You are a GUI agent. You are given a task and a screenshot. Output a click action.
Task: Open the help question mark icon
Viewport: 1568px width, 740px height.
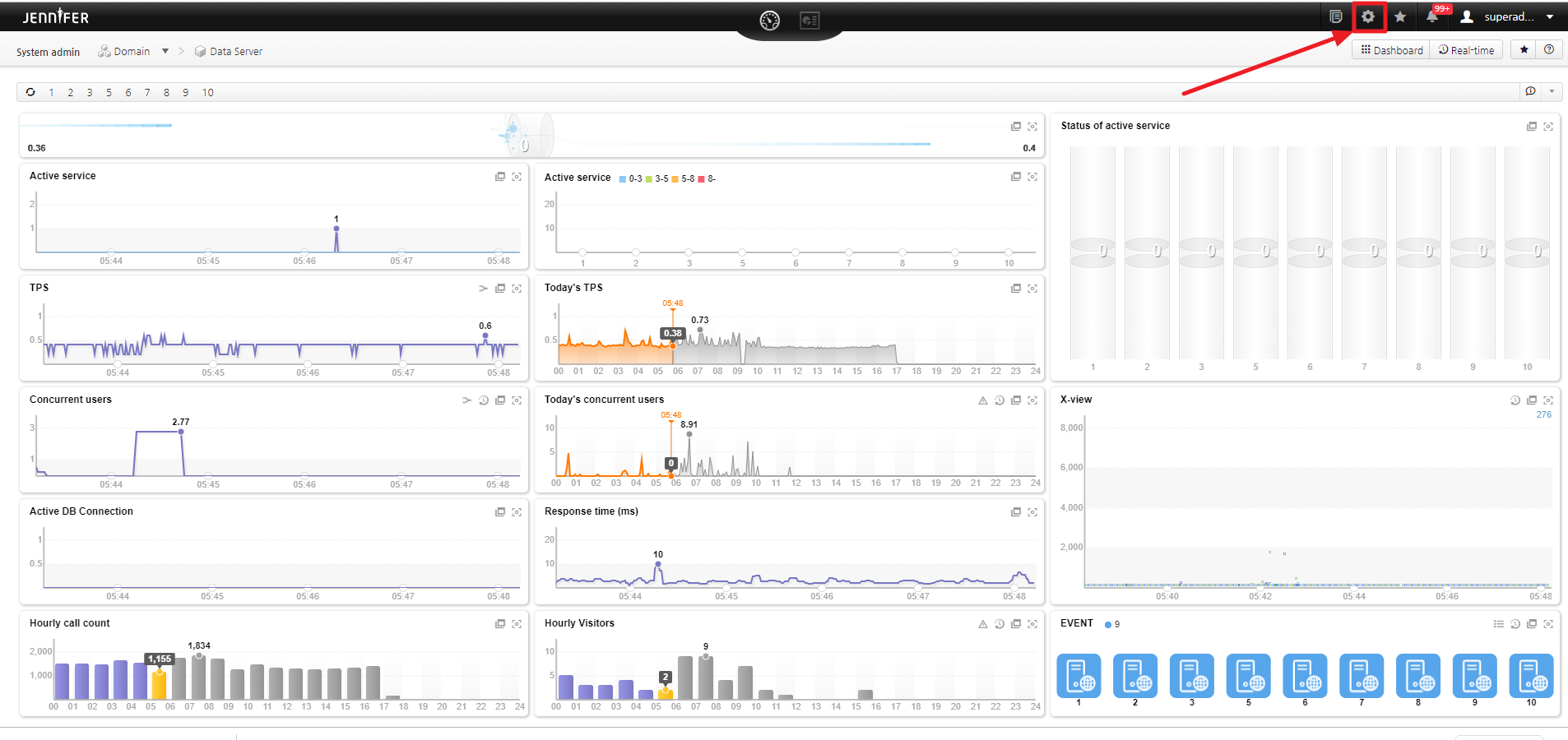[x=1549, y=50]
